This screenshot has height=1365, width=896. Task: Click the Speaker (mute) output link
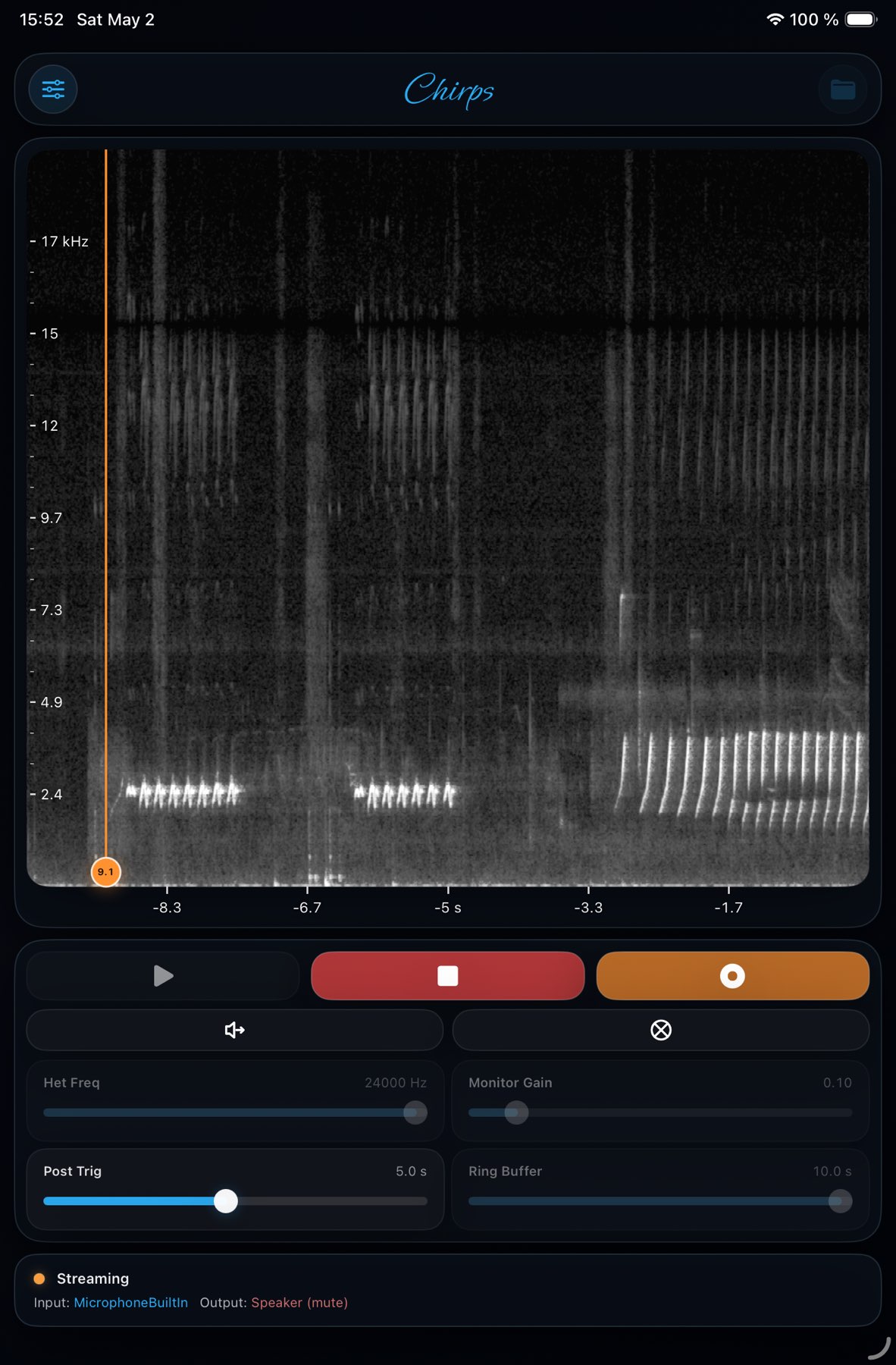[299, 1302]
